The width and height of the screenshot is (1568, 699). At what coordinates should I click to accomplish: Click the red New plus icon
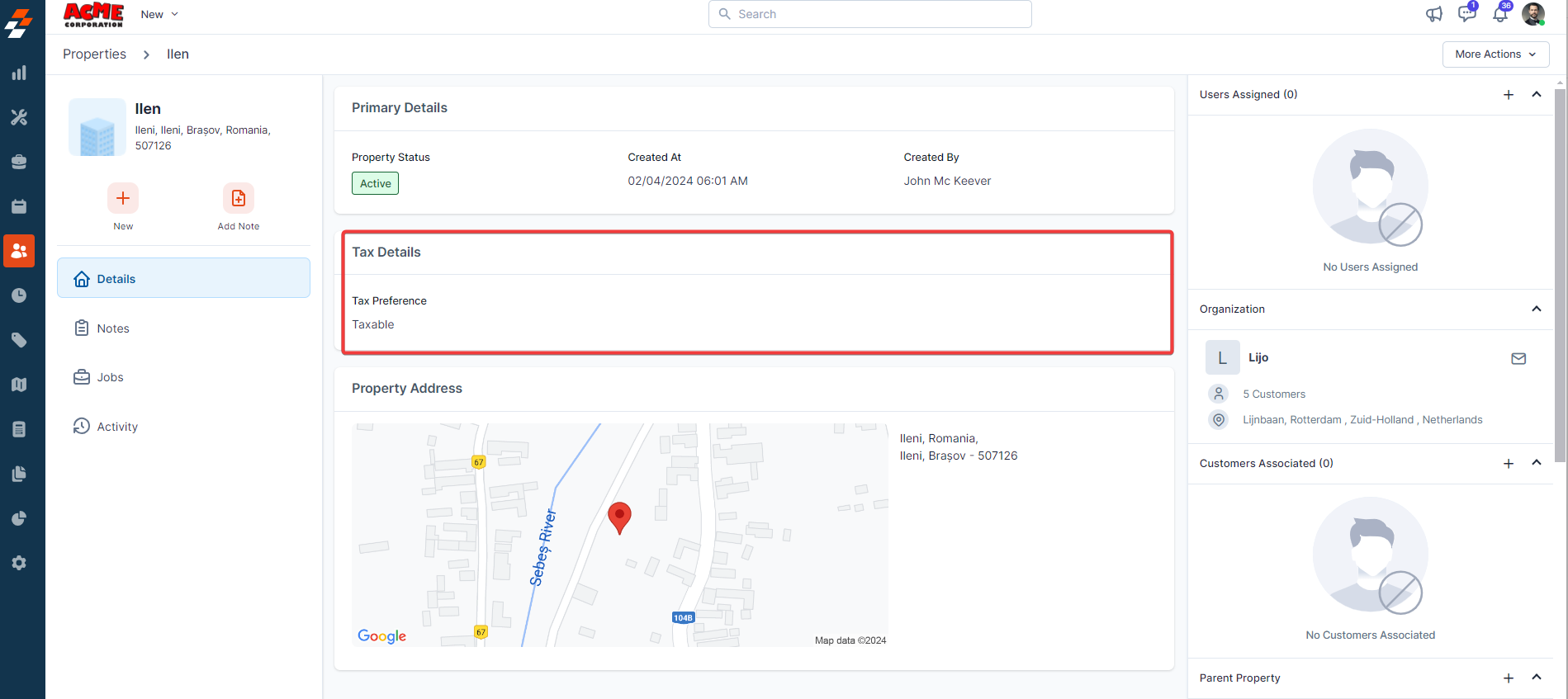pos(123,198)
